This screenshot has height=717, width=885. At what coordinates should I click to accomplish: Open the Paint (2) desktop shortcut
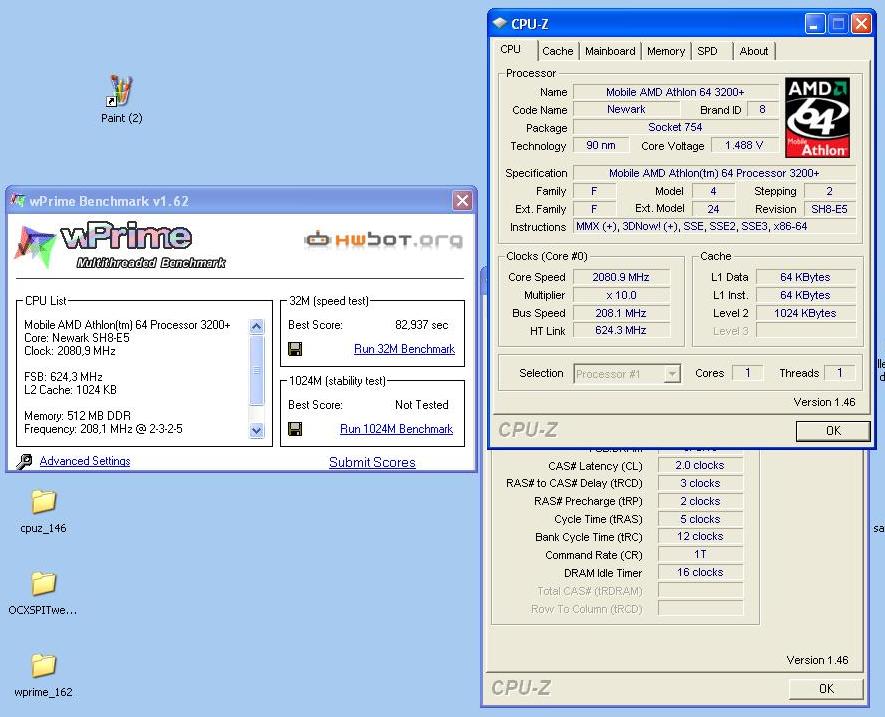point(121,99)
